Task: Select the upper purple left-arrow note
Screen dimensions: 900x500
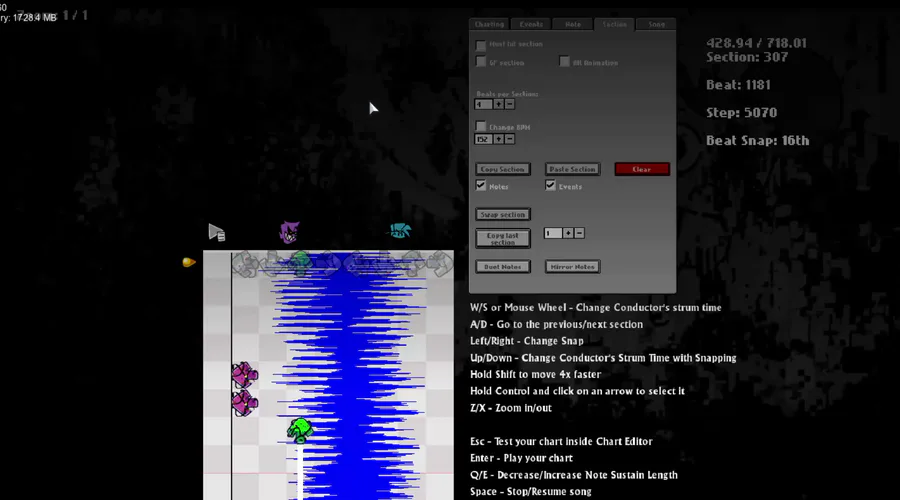Action: pyautogui.click(x=245, y=375)
